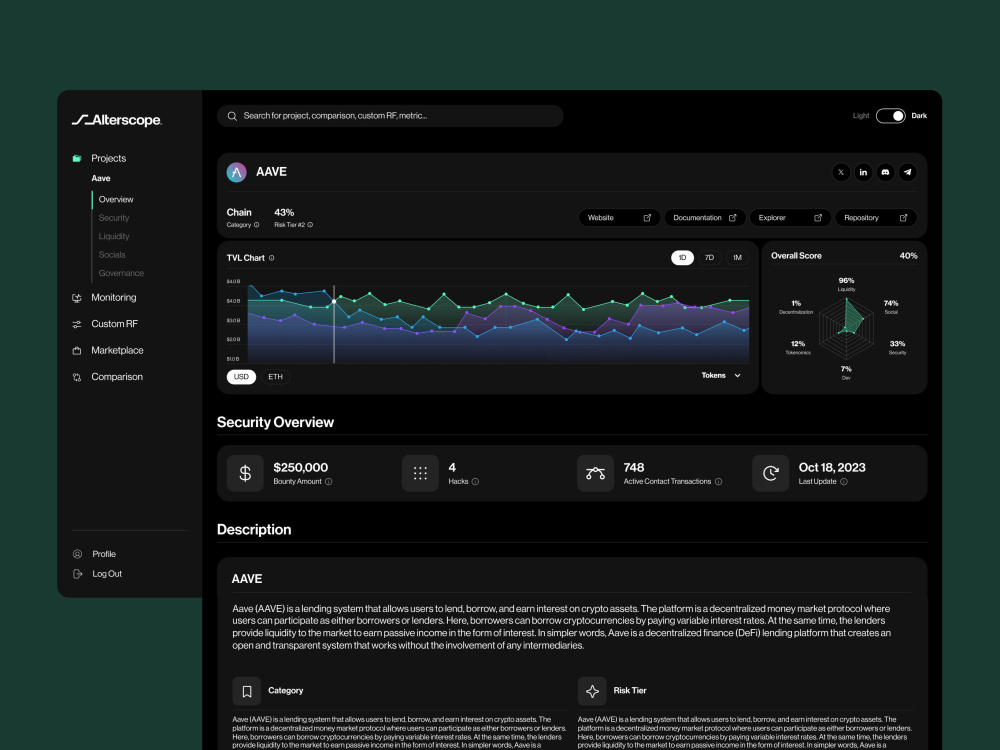The image size is (1000, 750).
Task: Click the Log Out door icon
Action: (x=78, y=573)
